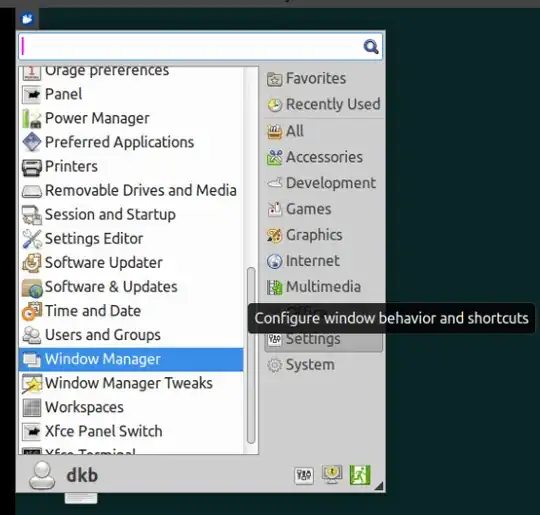Select Games category
This screenshot has height=515, width=540.
point(324,209)
